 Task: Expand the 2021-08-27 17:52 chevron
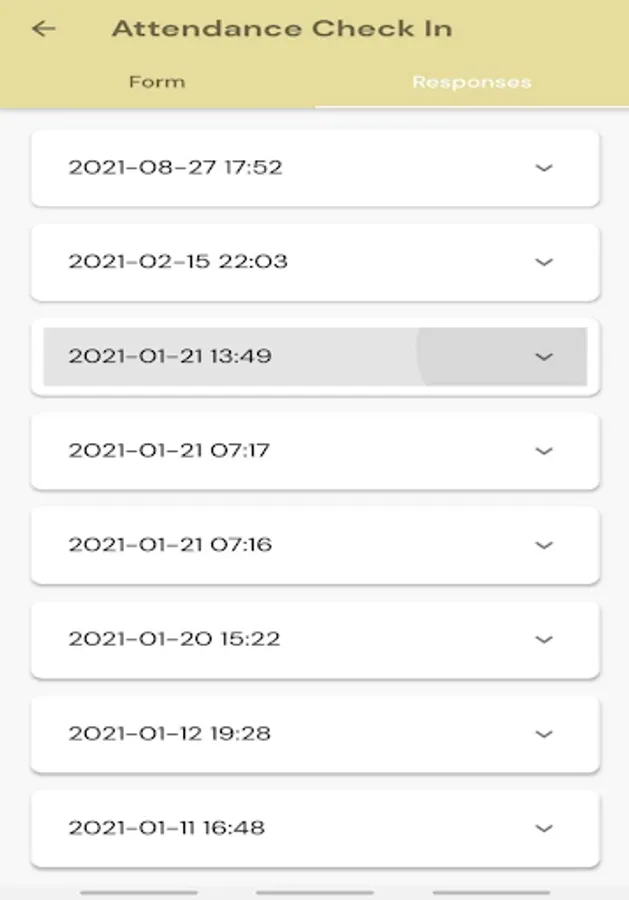tap(543, 168)
